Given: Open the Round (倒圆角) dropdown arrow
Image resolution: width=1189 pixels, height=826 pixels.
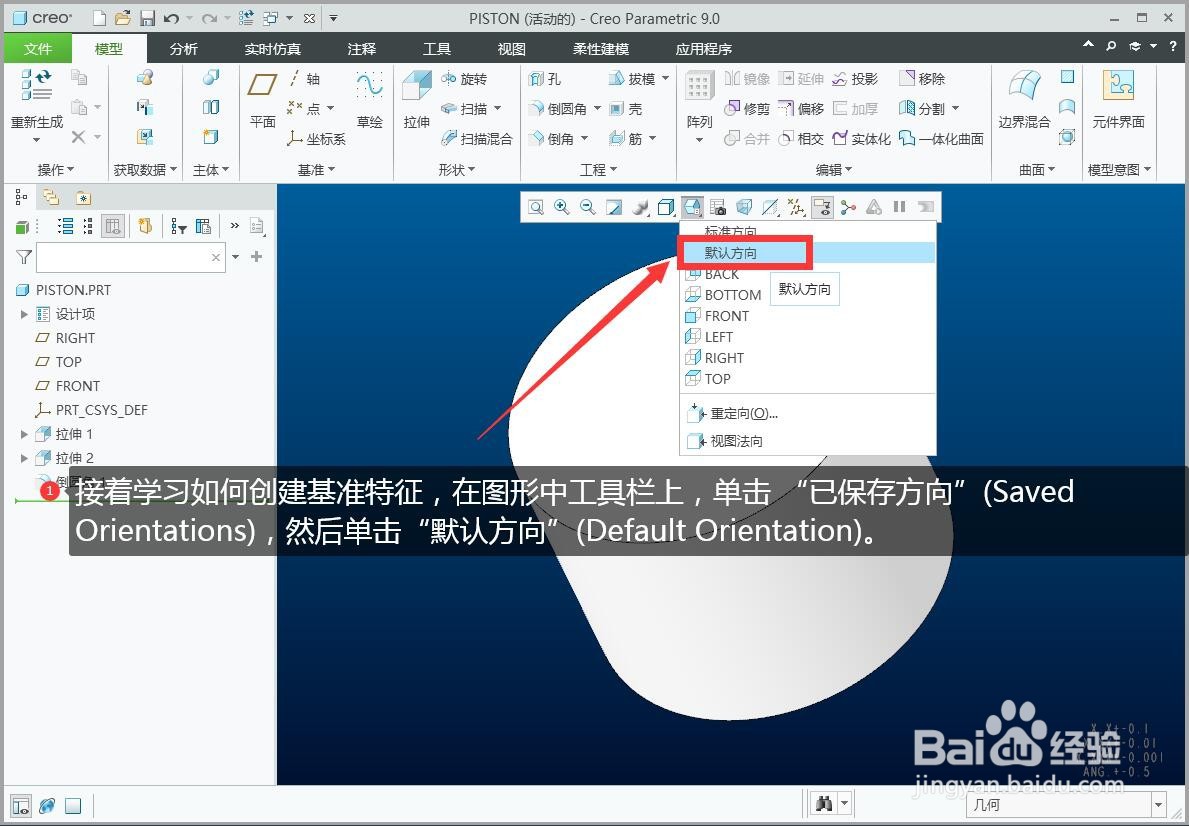Looking at the screenshot, I should 597,109.
